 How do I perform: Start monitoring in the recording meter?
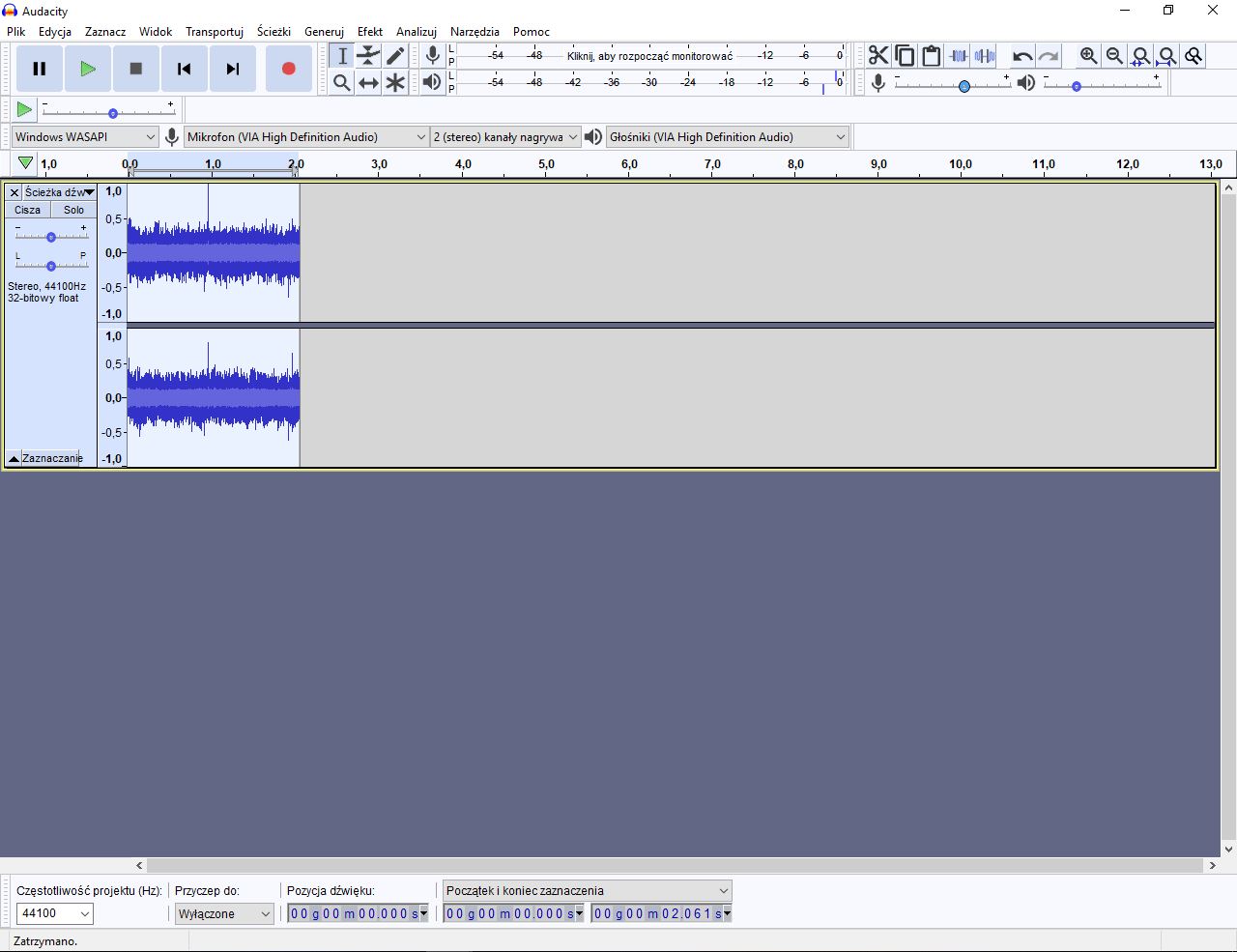[x=649, y=55]
